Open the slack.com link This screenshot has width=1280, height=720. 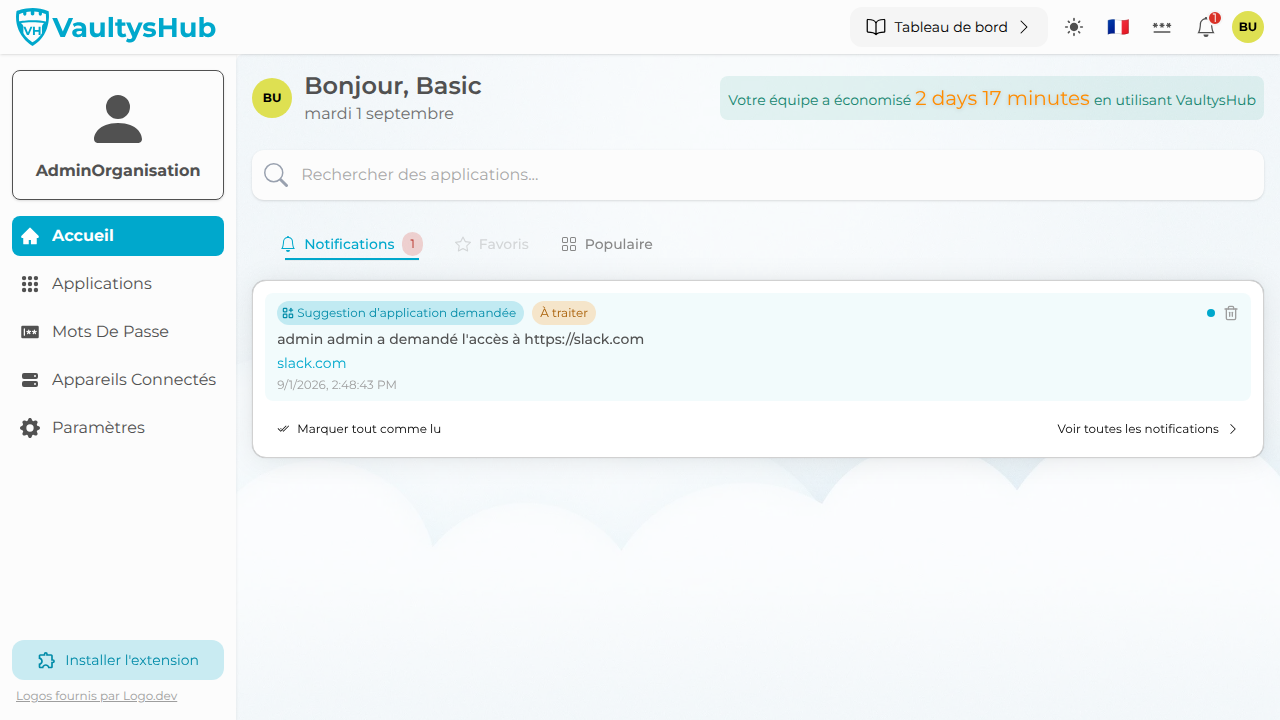(x=312, y=363)
